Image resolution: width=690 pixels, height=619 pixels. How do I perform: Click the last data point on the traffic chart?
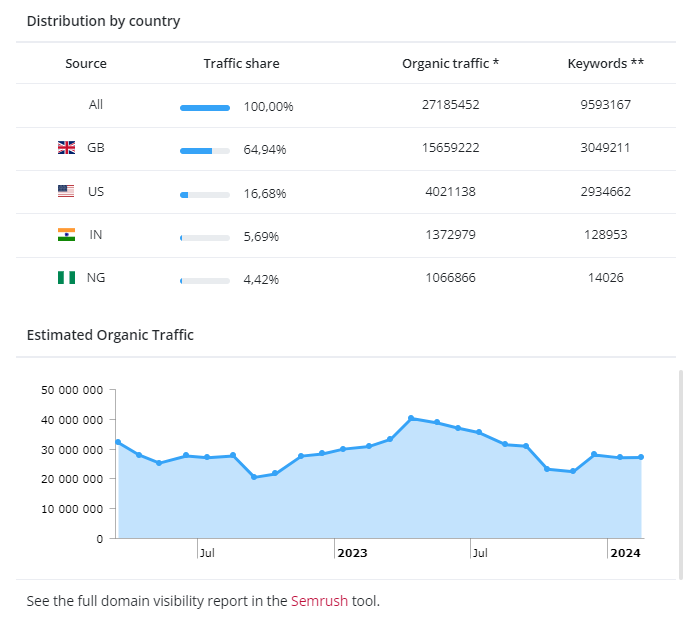point(641,457)
